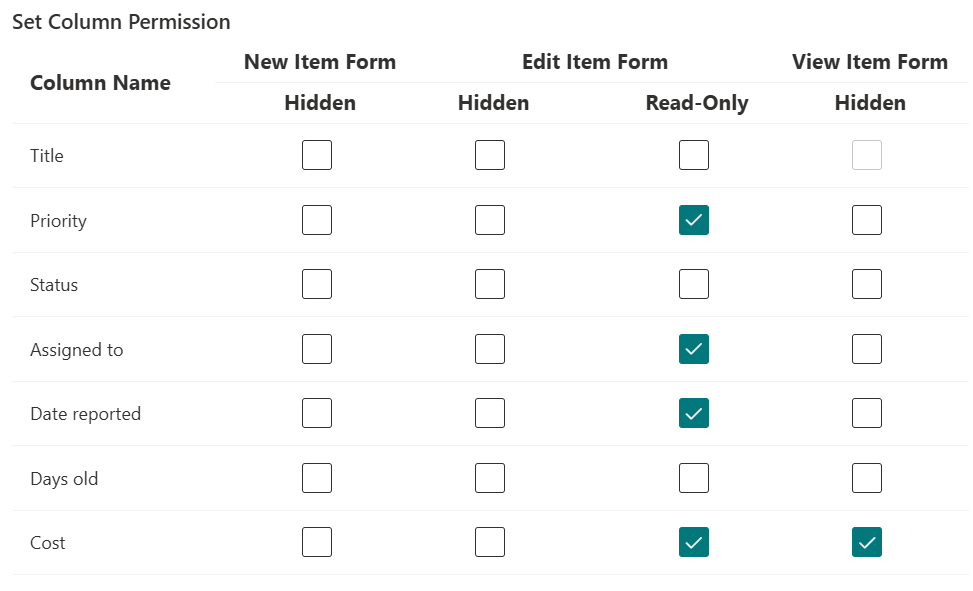973x591 pixels.
Task: Enable Status Read-Only in Edit Item Form
Action: coord(694,284)
